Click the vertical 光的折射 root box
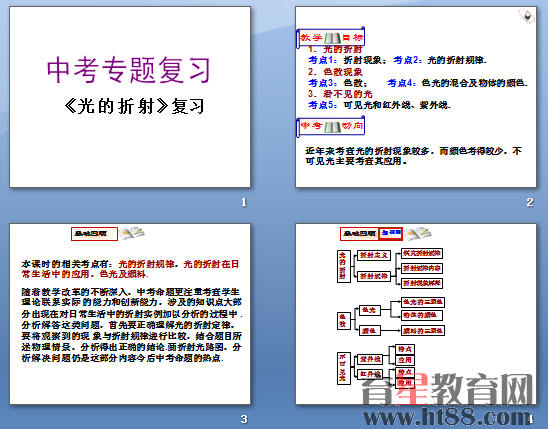This screenshot has height=429, width=548. 344,266
